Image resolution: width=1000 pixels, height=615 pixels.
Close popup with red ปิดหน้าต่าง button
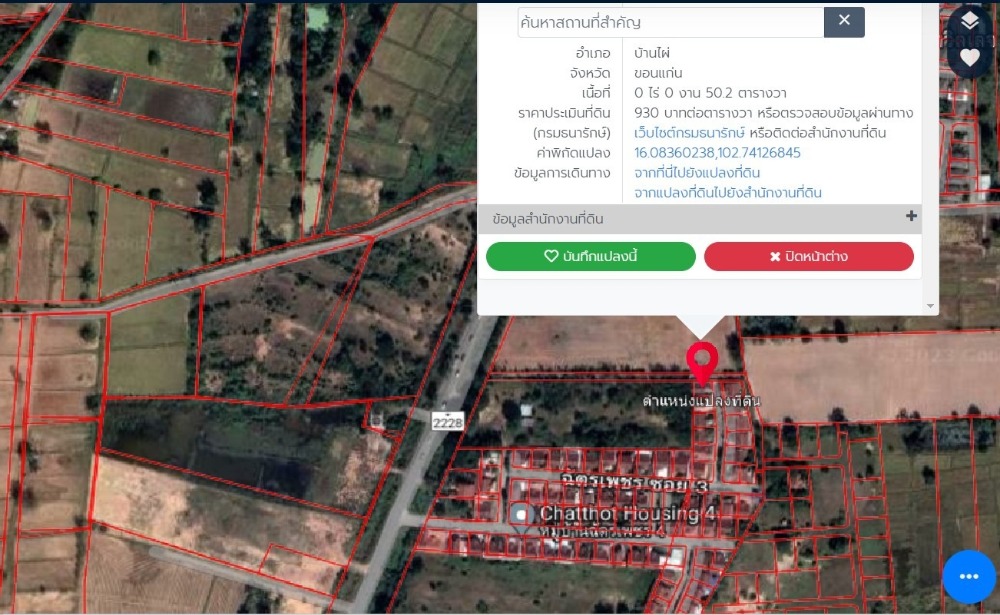[x=808, y=257]
